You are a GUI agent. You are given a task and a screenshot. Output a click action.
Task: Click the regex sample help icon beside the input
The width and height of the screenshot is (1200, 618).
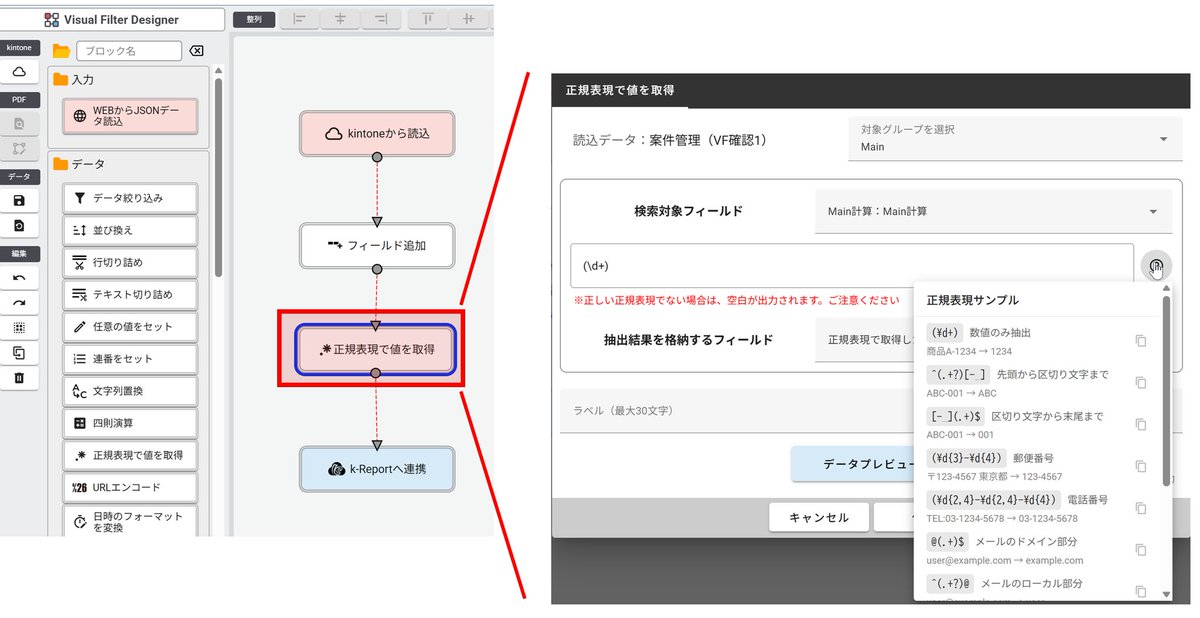[1156, 266]
